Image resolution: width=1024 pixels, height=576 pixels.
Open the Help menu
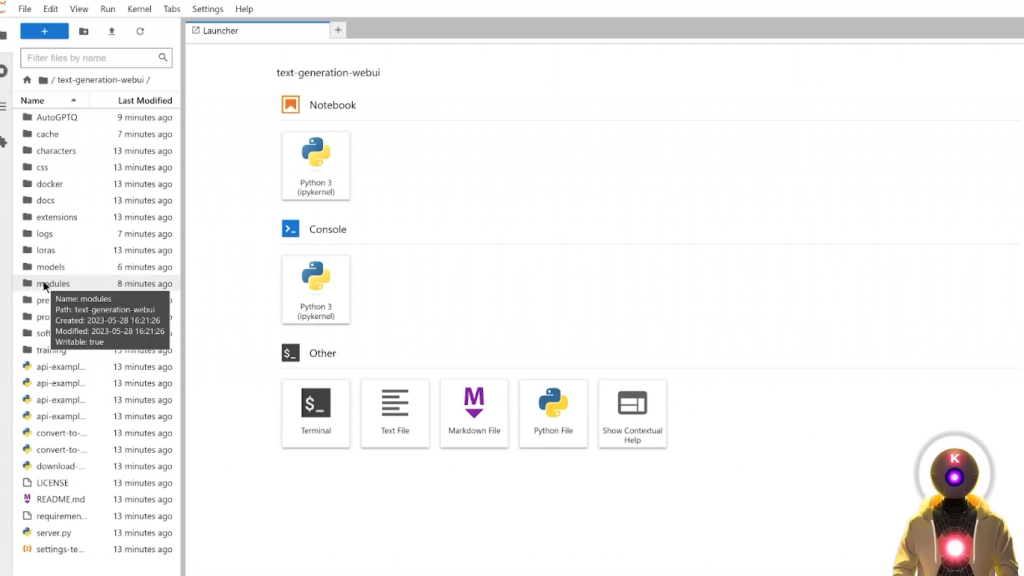tap(244, 9)
